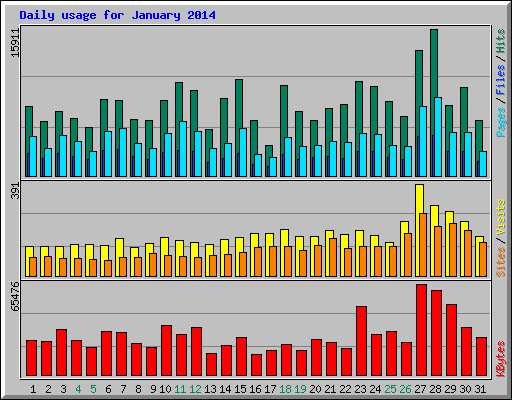Screen dimensions: 512x400
Task: Click the Hits legend label
Action: tap(501, 41)
